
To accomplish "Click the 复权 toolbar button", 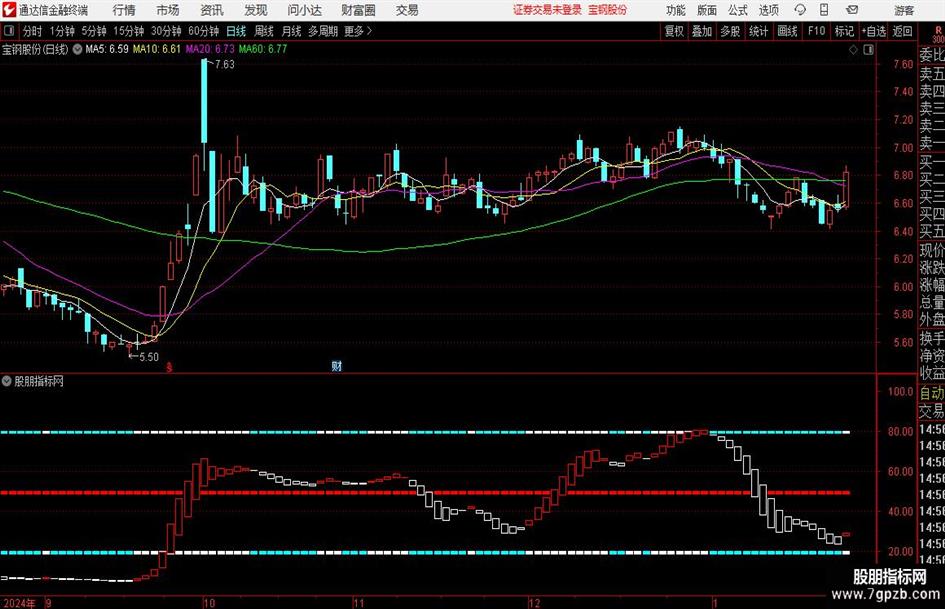I will point(674,31).
